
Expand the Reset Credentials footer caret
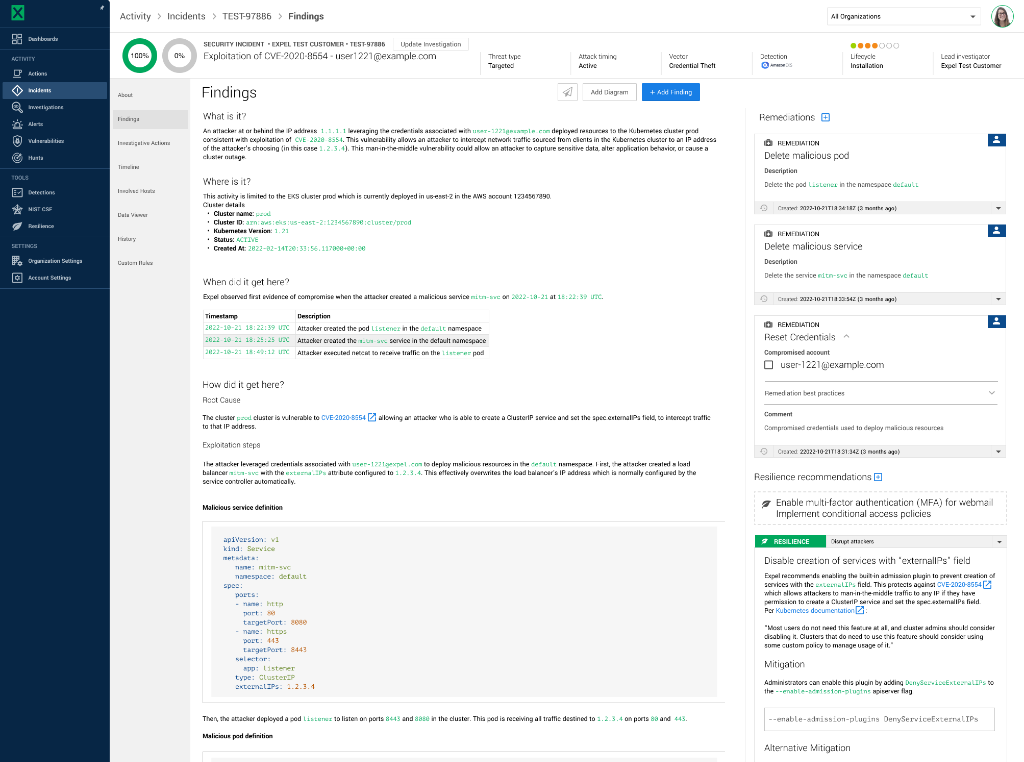pyautogui.click(x=998, y=451)
